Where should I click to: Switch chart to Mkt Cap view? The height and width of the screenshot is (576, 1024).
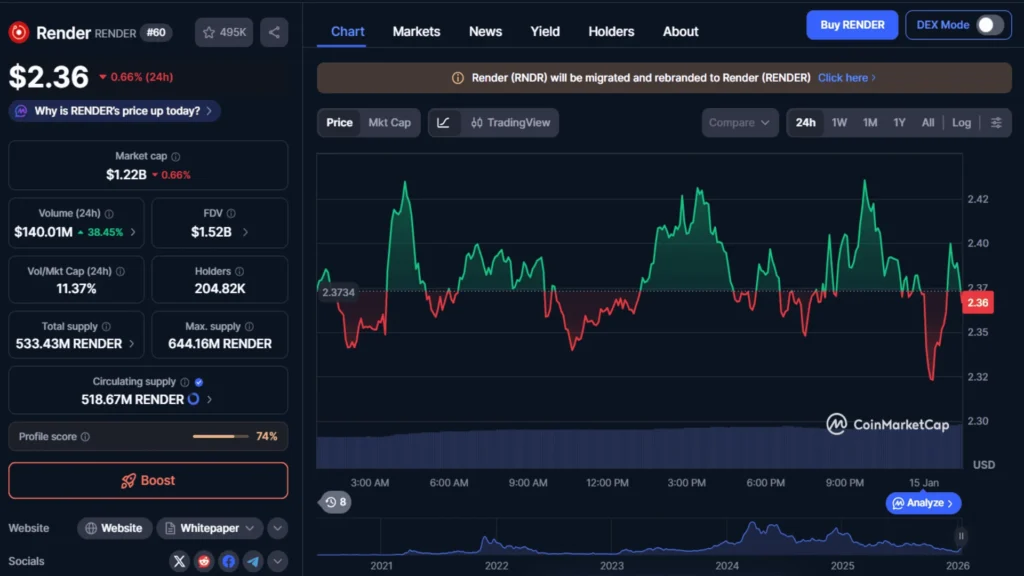tap(389, 122)
